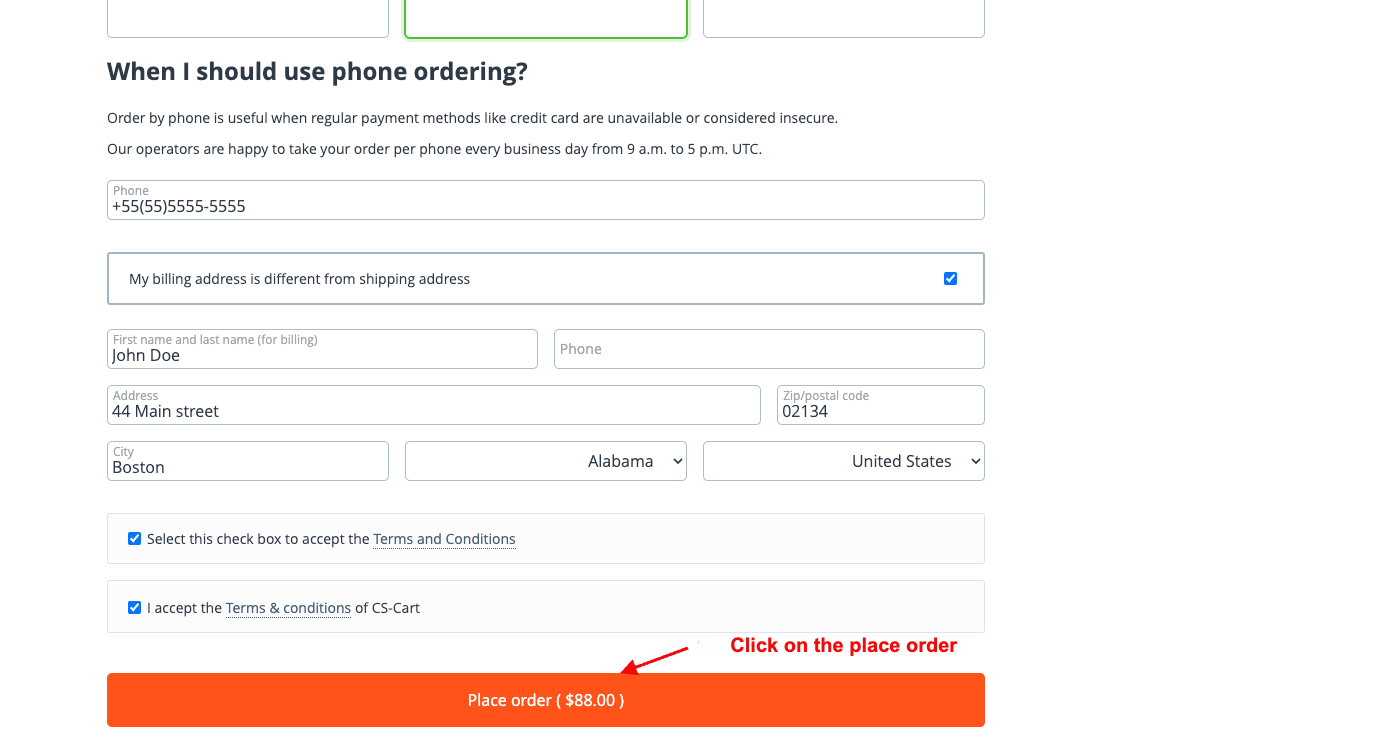Click the empty billing Phone field
Viewport: 1379px width, 756px height.
coord(769,349)
